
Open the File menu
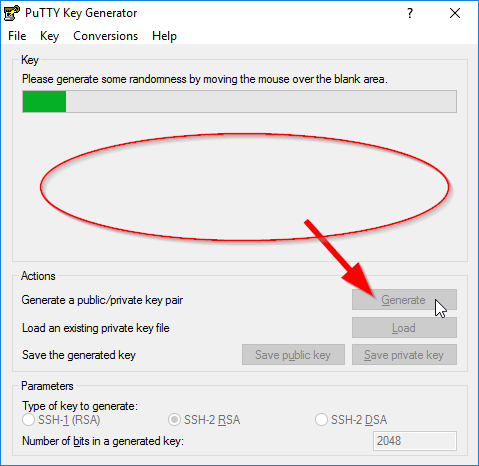17,36
